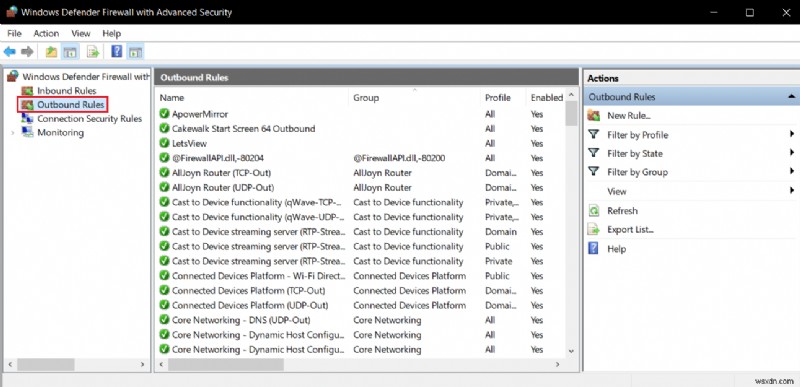The image size is (800, 387).
Task: Open the File menu
Action: pyautogui.click(x=14, y=33)
